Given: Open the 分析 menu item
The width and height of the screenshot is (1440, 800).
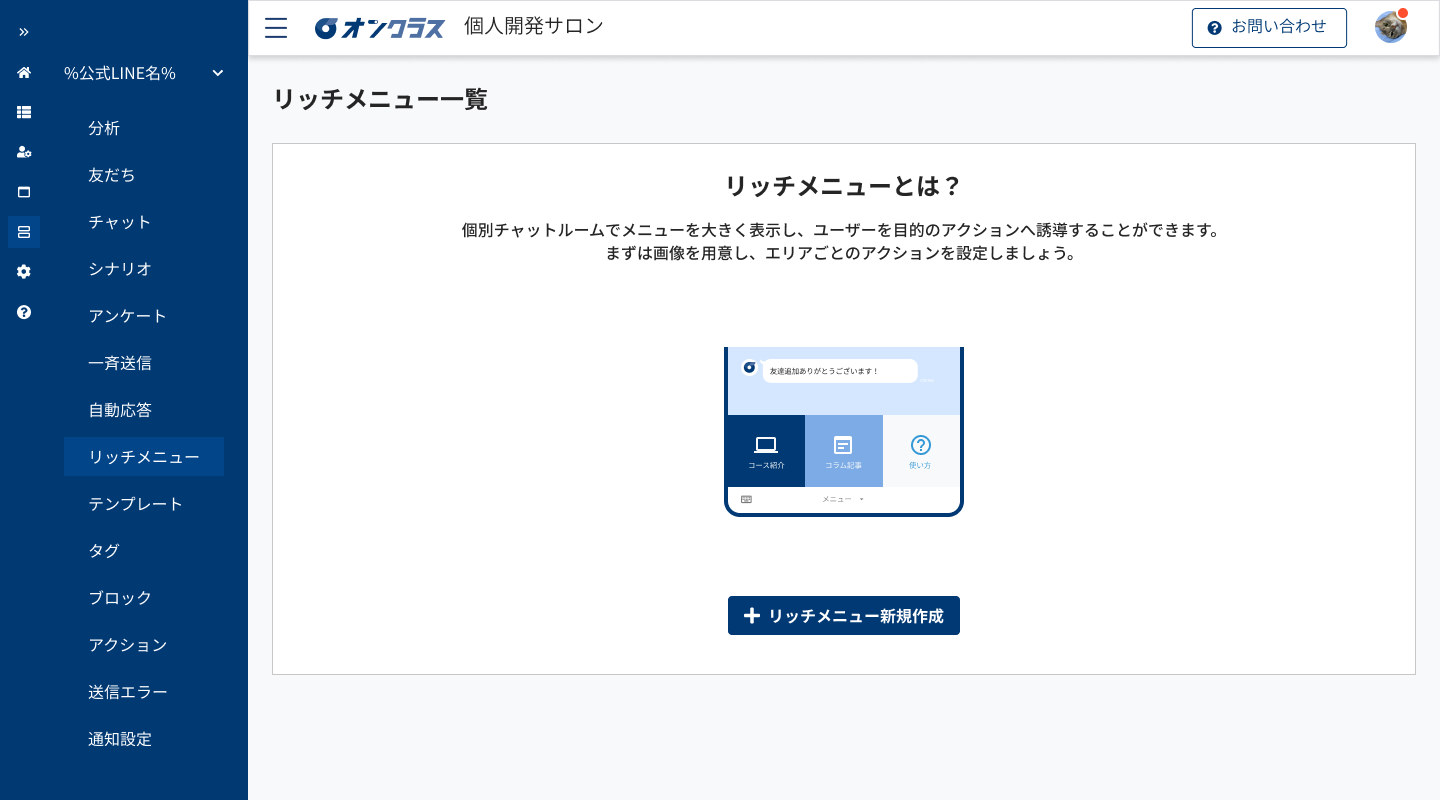Looking at the screenshot, I should click(x=103, y=128).
